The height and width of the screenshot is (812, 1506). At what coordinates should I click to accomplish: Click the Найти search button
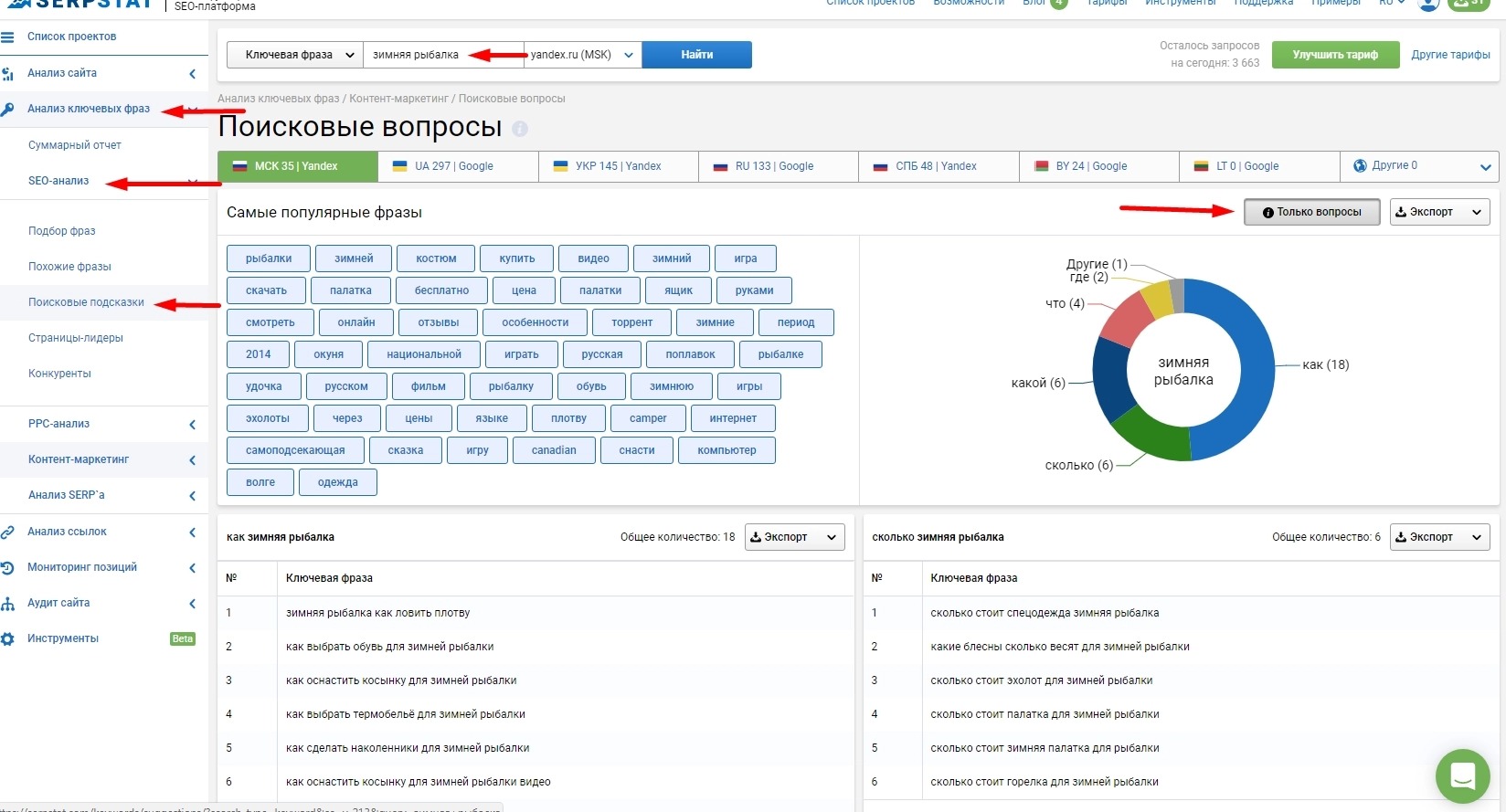coord(697,55)
